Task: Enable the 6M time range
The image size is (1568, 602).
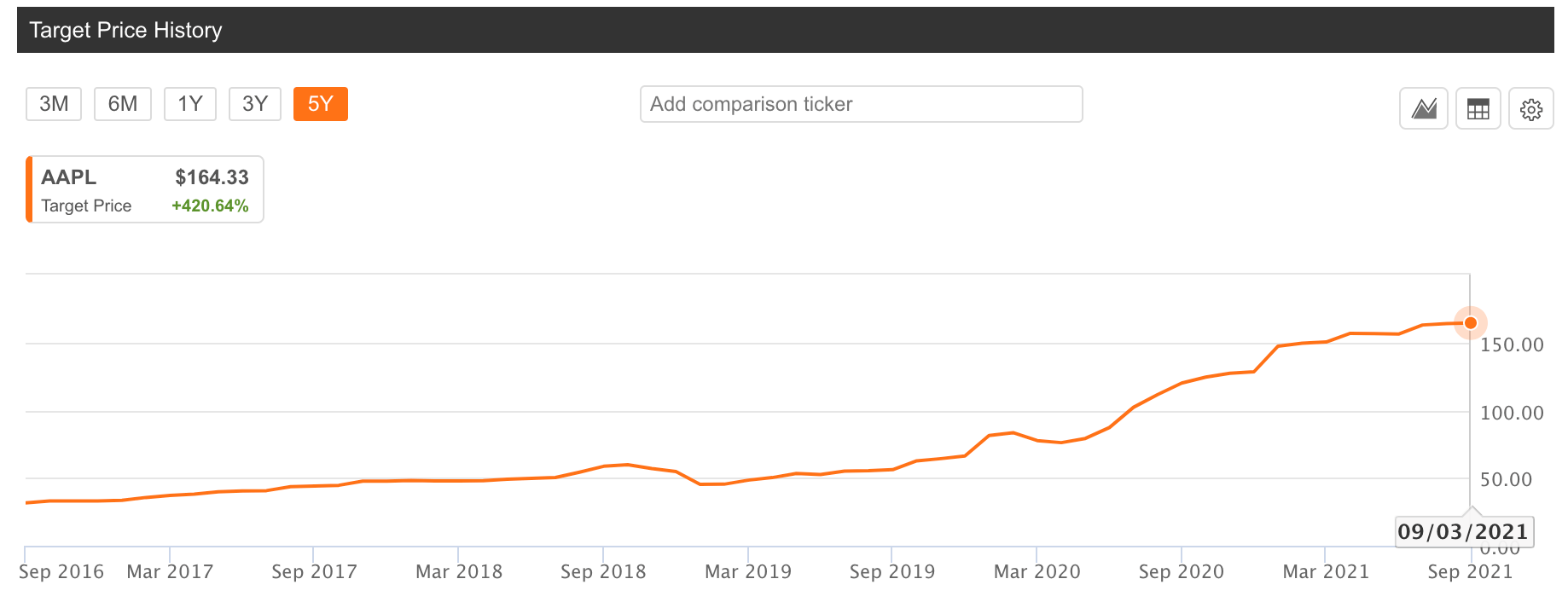Action: tap(122, 103)
